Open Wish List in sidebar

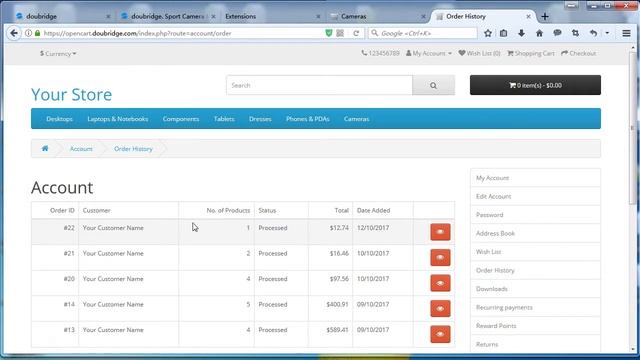point(535,252)
